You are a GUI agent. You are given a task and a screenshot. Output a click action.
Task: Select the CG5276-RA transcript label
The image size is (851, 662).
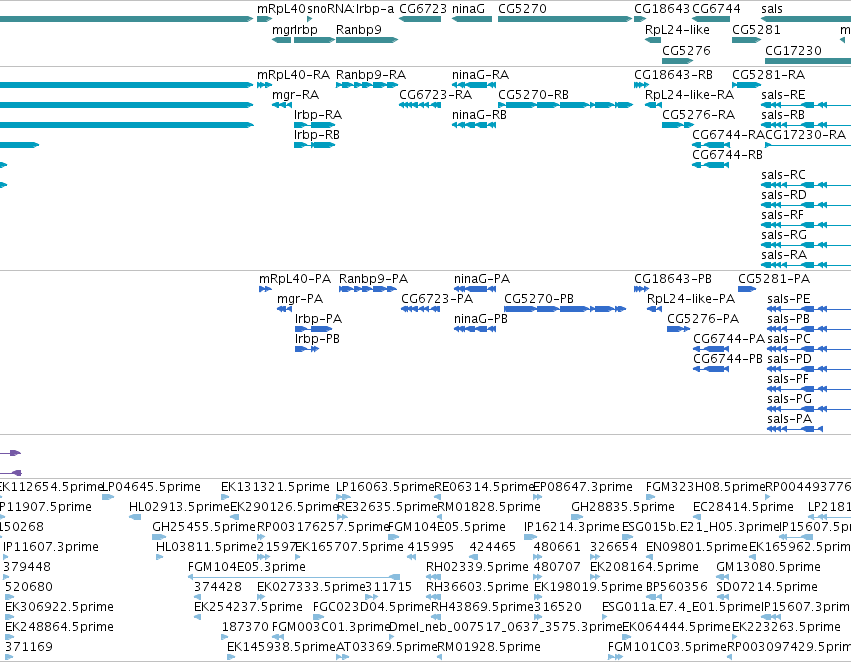click(x=698, y=114)
